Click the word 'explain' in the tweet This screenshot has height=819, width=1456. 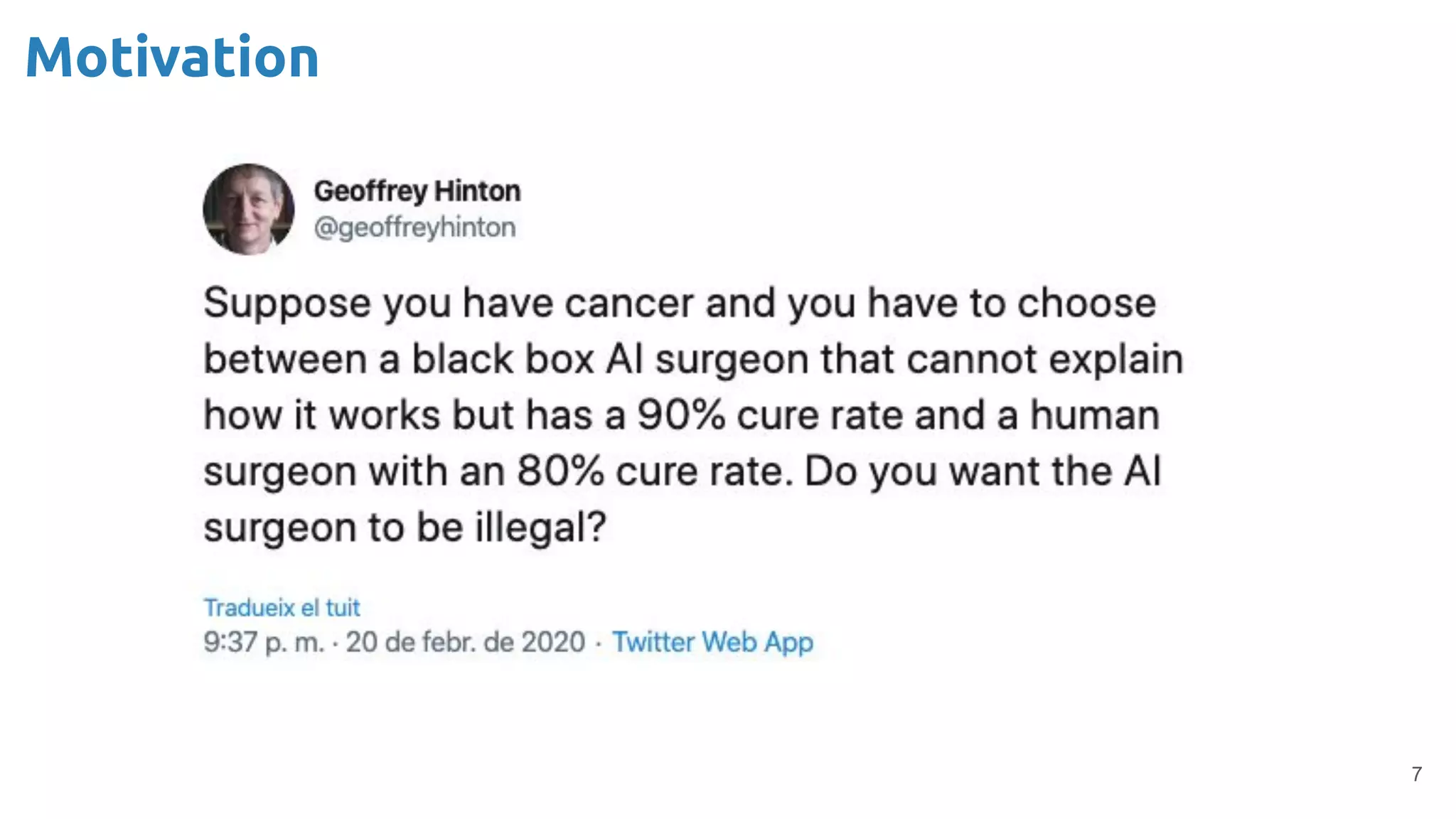point(1115,359)
